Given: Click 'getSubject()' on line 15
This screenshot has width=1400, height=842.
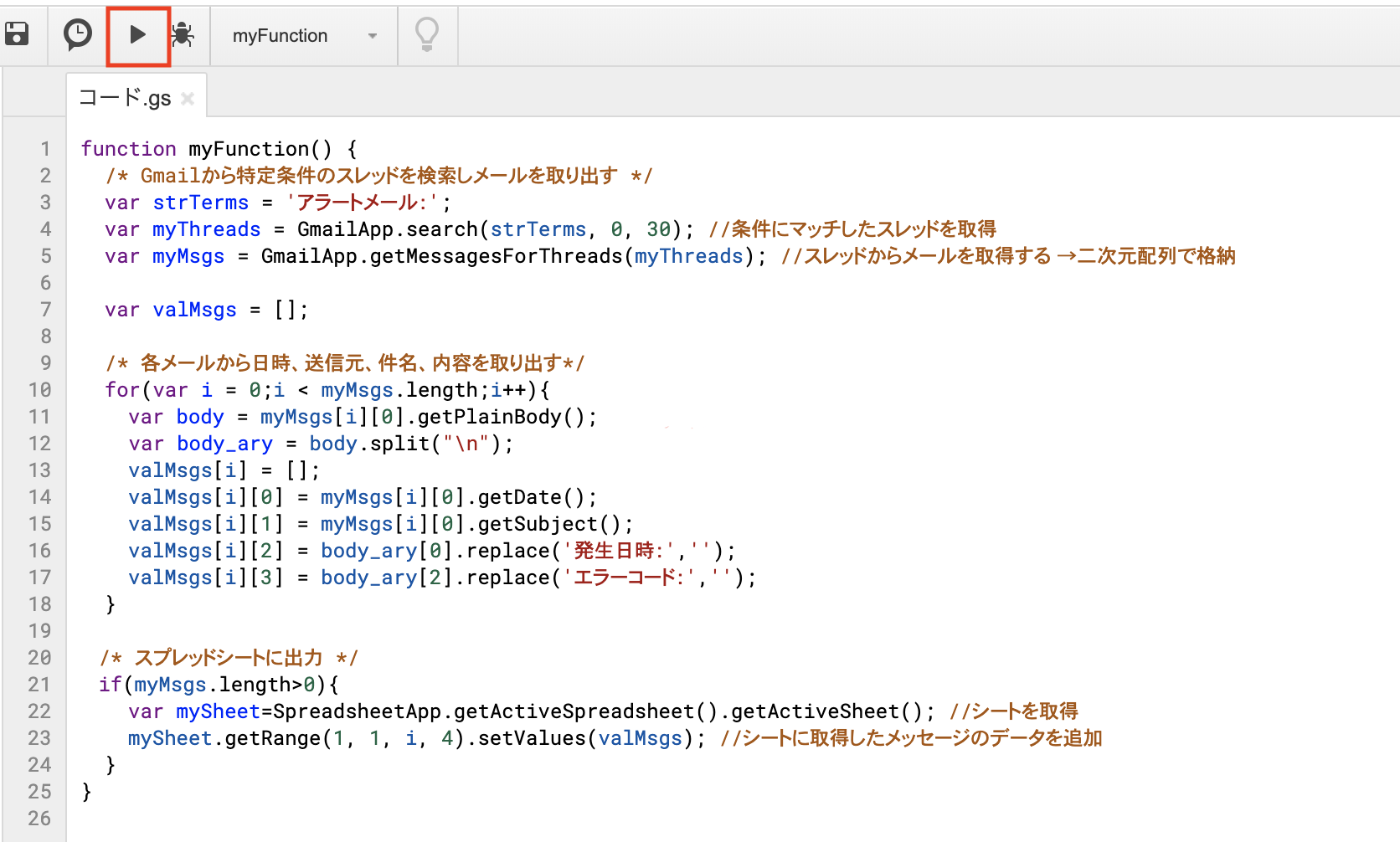Looking at the screenshot, I should pos(549,524).
